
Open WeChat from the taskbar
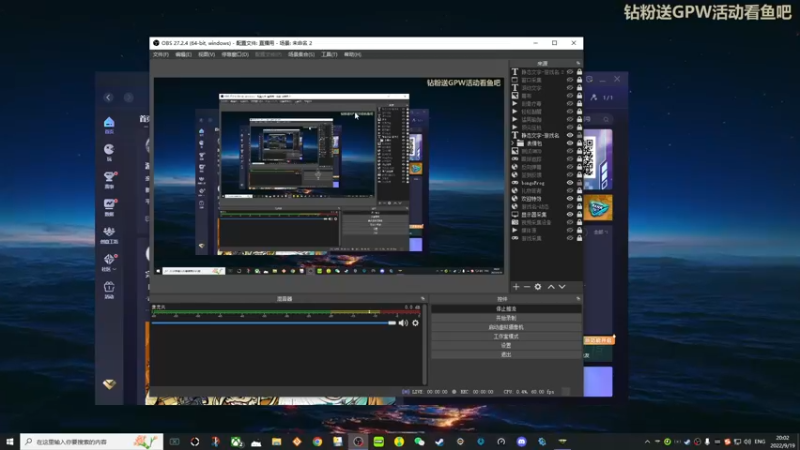pyautogui.click(x=419, y=441)
